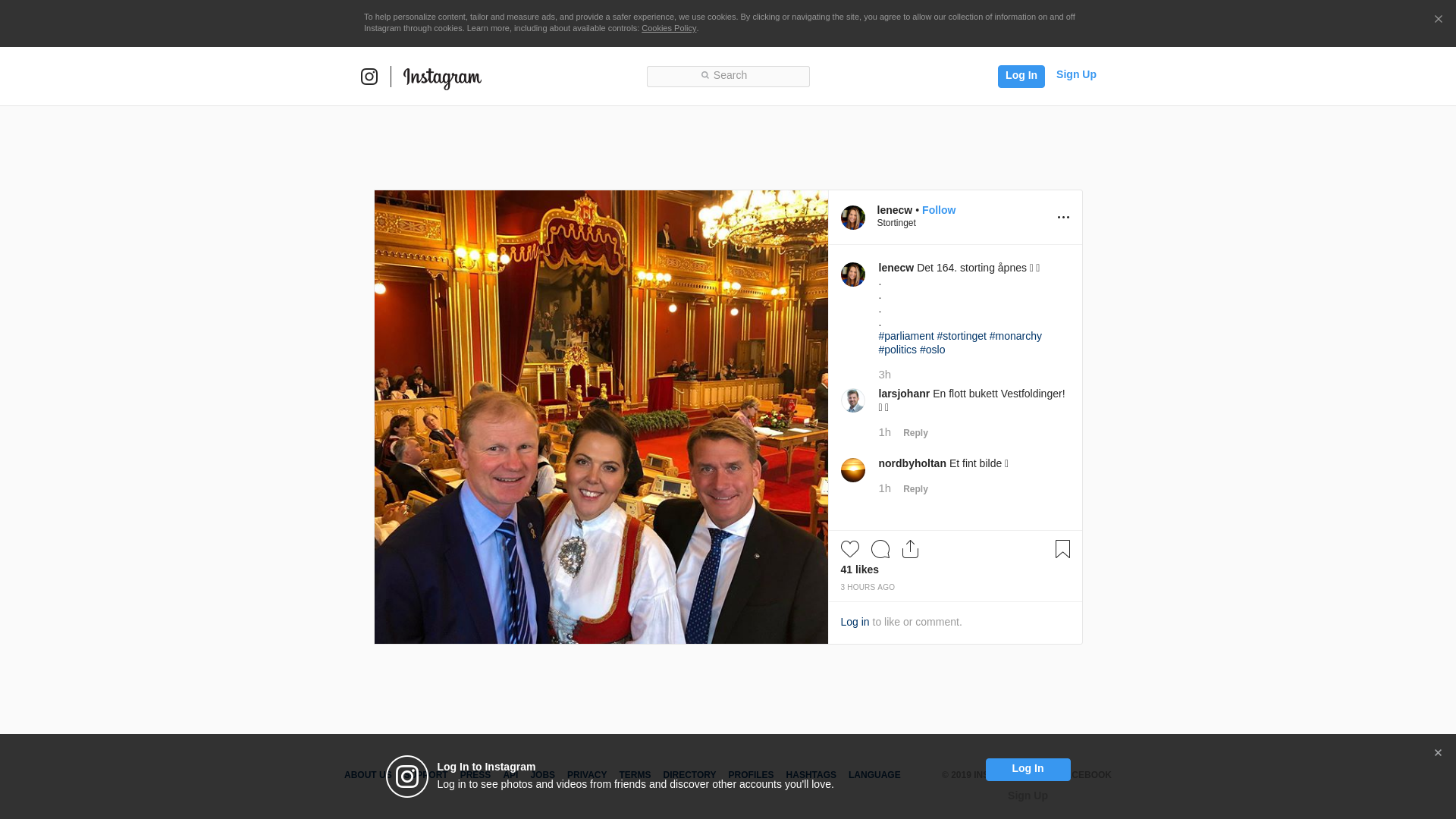
Task: Click Sign Up in bottom banner
Action: point(1028,795)
